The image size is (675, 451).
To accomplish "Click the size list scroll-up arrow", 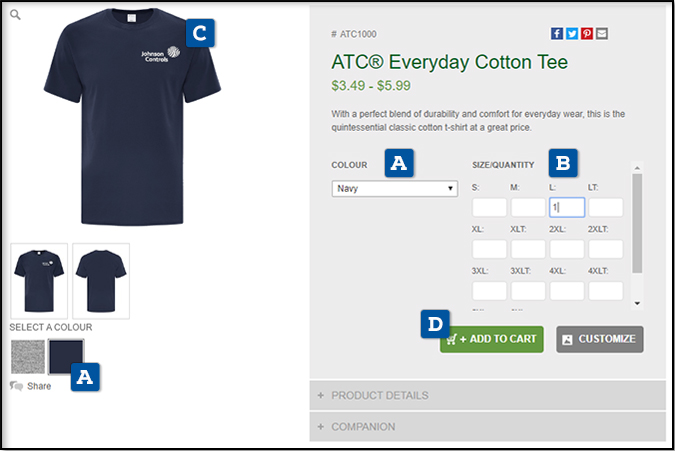I will 637,167.
